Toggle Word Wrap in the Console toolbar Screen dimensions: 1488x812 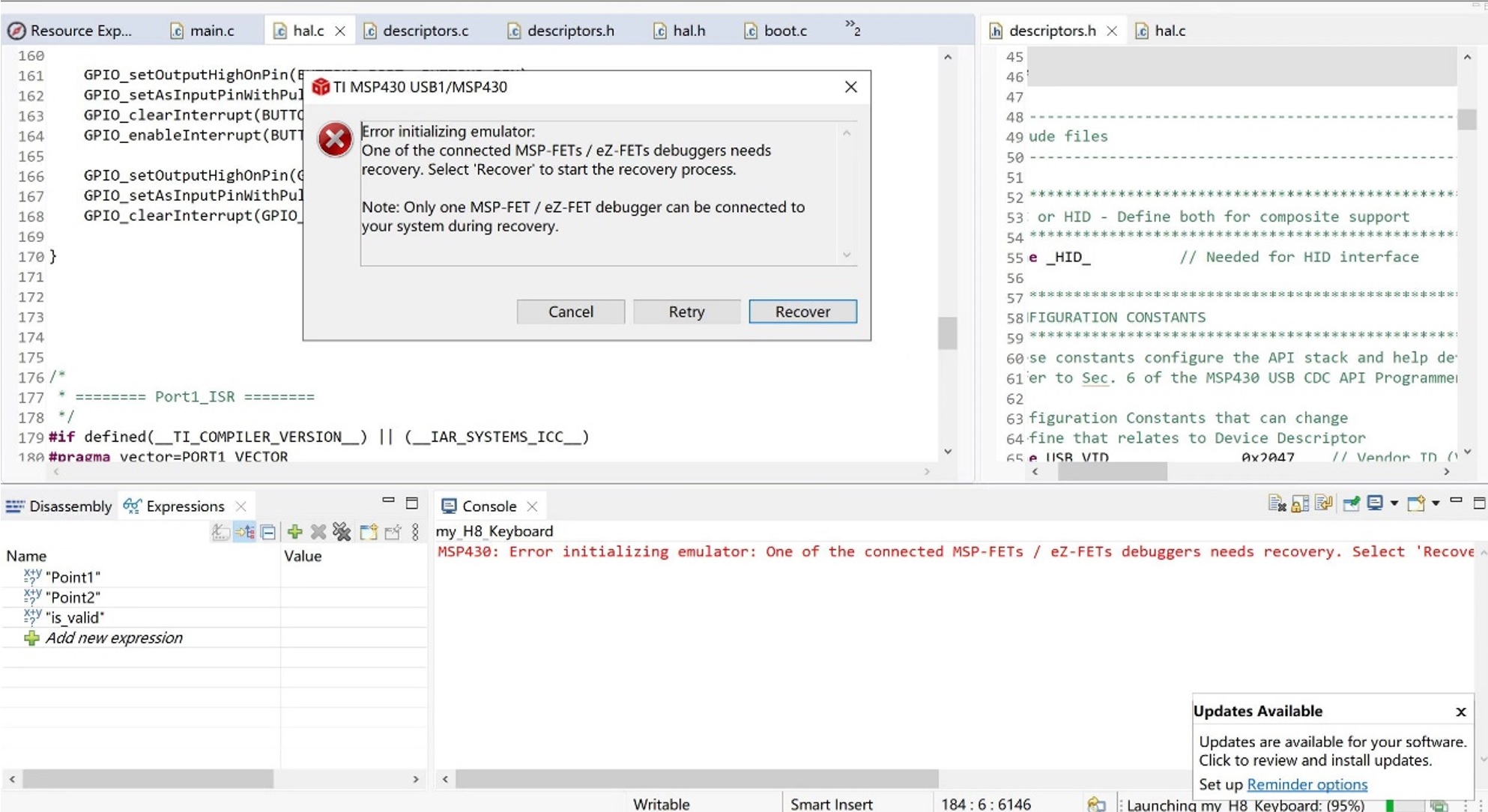click(1324, 503)
